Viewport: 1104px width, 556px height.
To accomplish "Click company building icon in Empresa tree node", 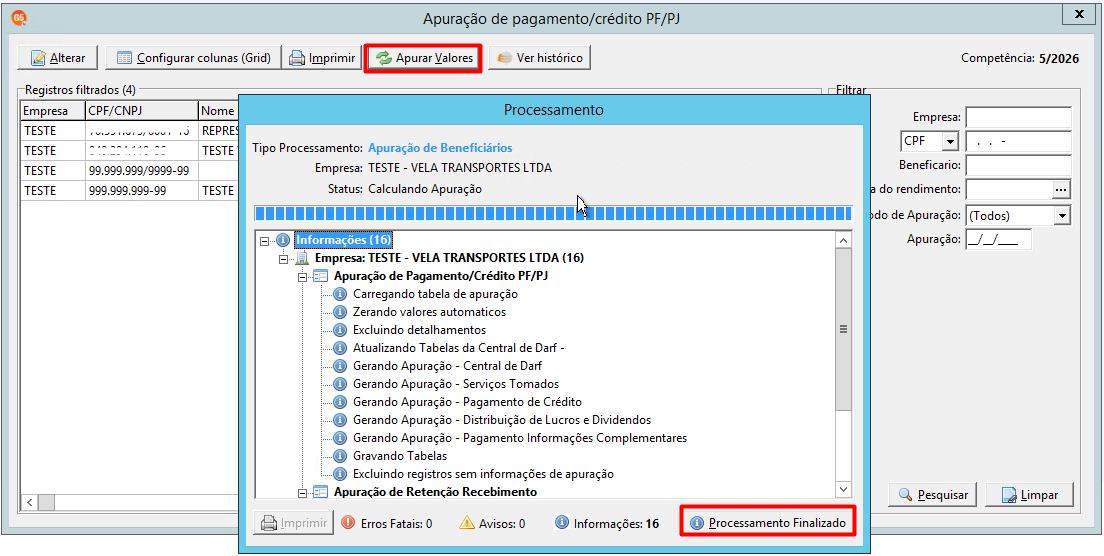I will (302, 258).
